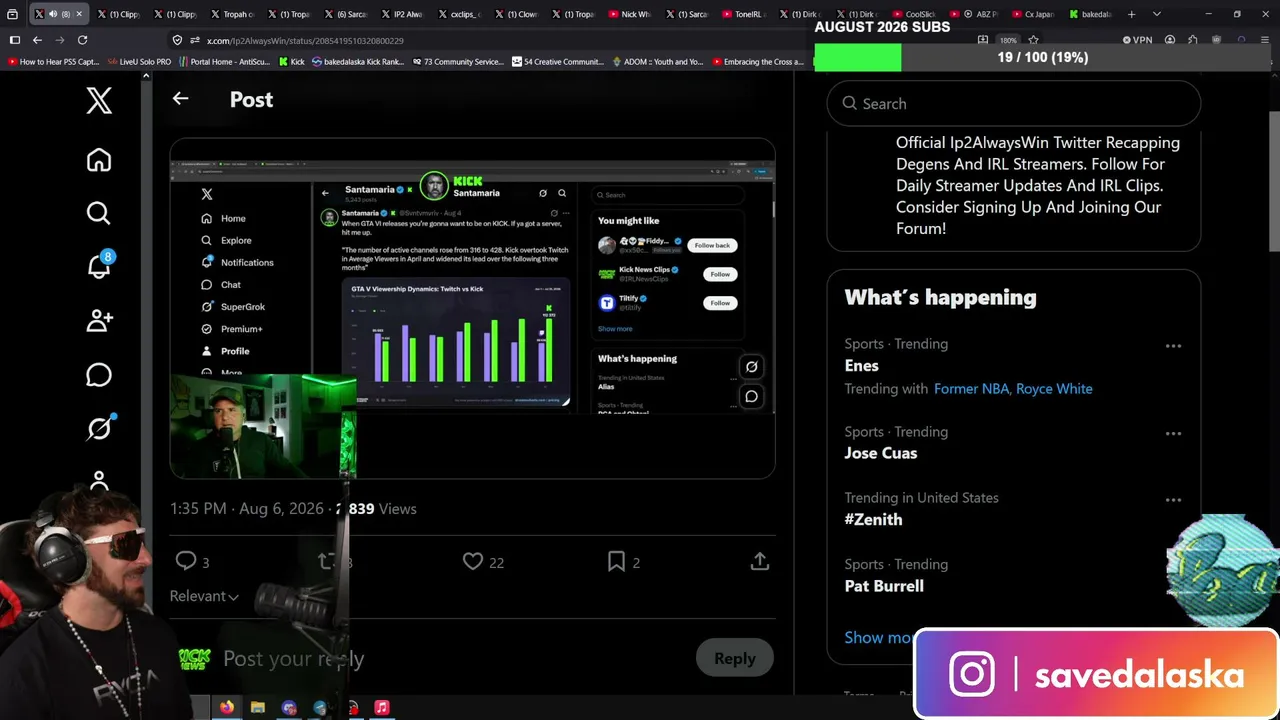This screenshot has width=1280, height=720.
Task: Open the Music app in the taskbar
Action: 381,707
